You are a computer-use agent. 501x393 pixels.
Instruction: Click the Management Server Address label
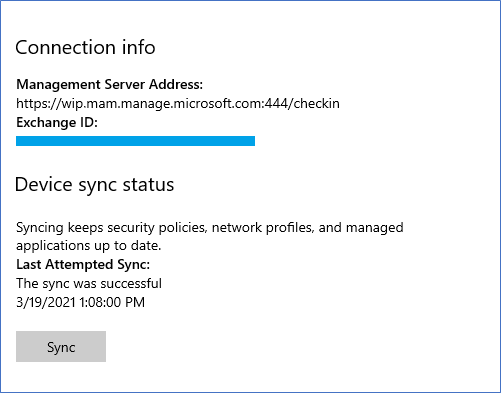coord(109,84)
